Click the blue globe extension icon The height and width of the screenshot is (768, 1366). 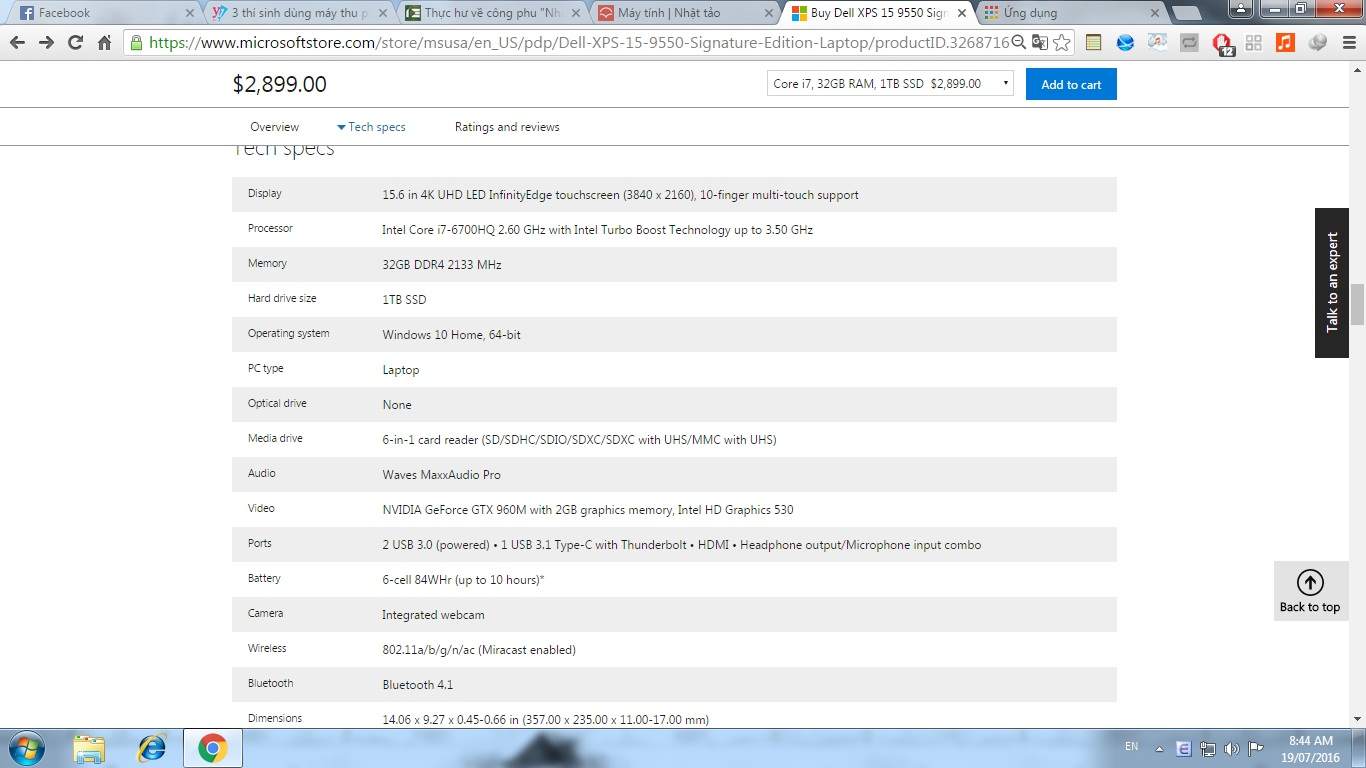[1125, 43]
